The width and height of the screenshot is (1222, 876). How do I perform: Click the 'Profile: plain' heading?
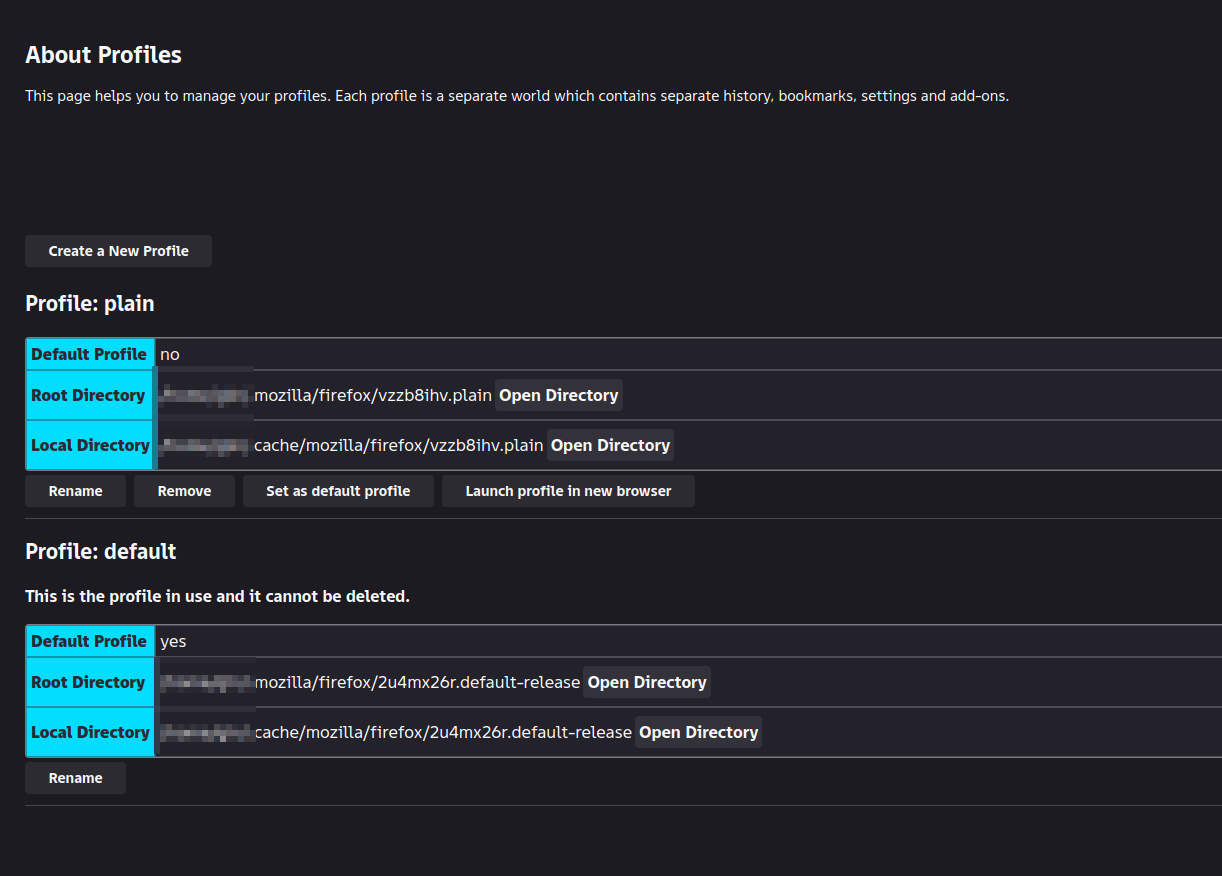pos(90,303)
